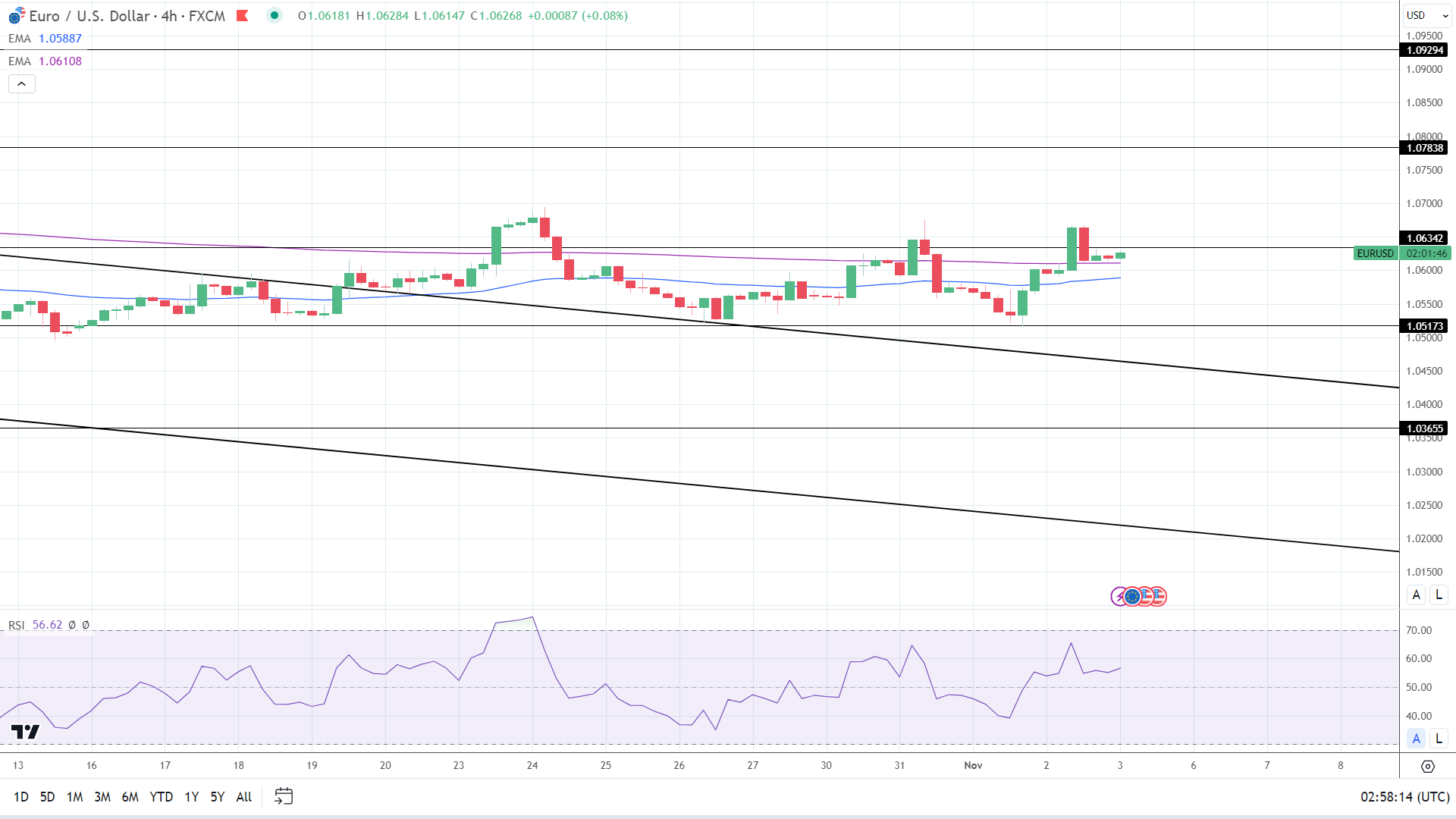Click the Euro / U.S. Dollar symbol title
The height and width of the screenshot is (819, 1456).
(x=89, y=16)
